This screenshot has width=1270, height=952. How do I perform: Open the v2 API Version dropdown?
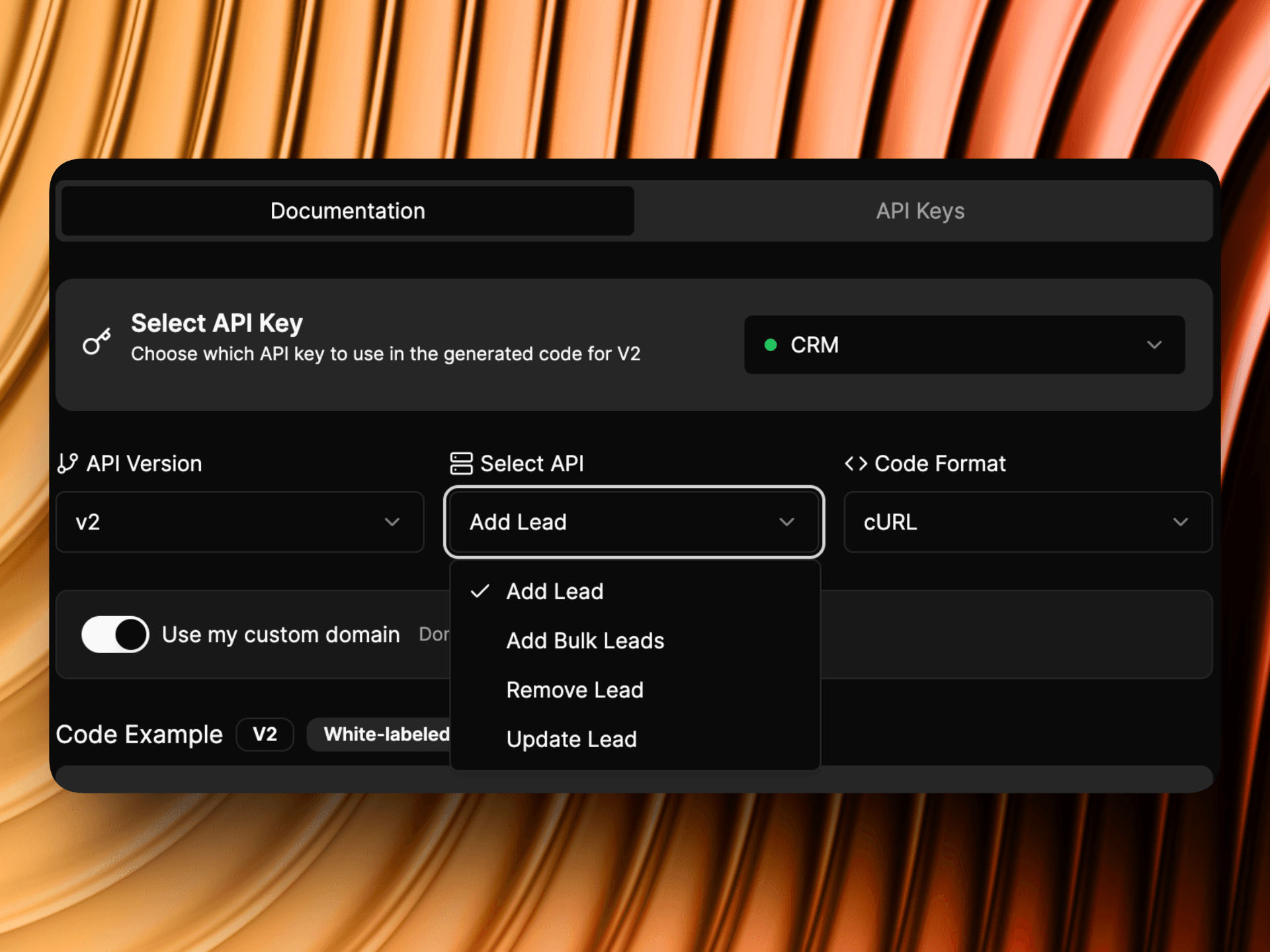239,522
